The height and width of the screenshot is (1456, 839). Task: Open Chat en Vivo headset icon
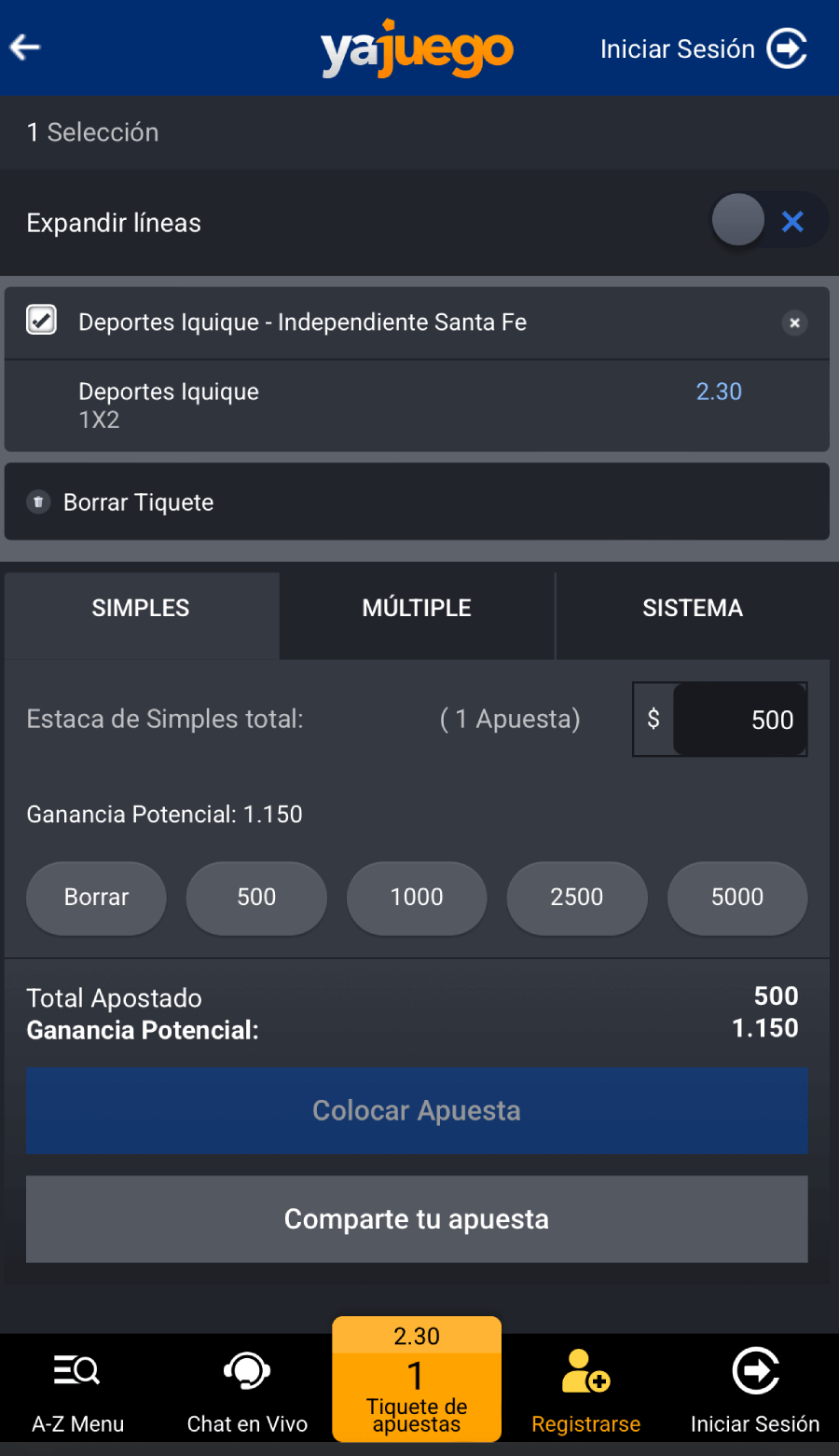(247, 1371)
